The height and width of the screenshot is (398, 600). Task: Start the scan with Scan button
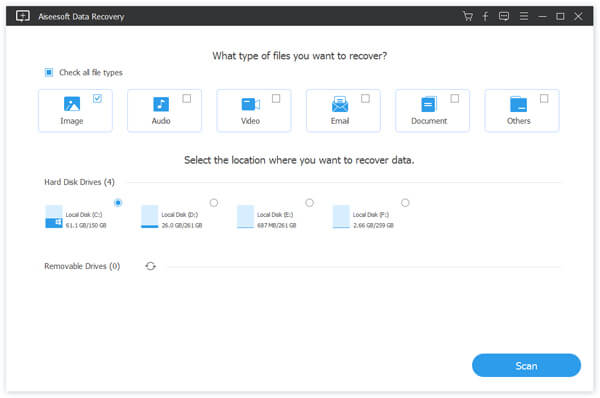coord(526,365)
